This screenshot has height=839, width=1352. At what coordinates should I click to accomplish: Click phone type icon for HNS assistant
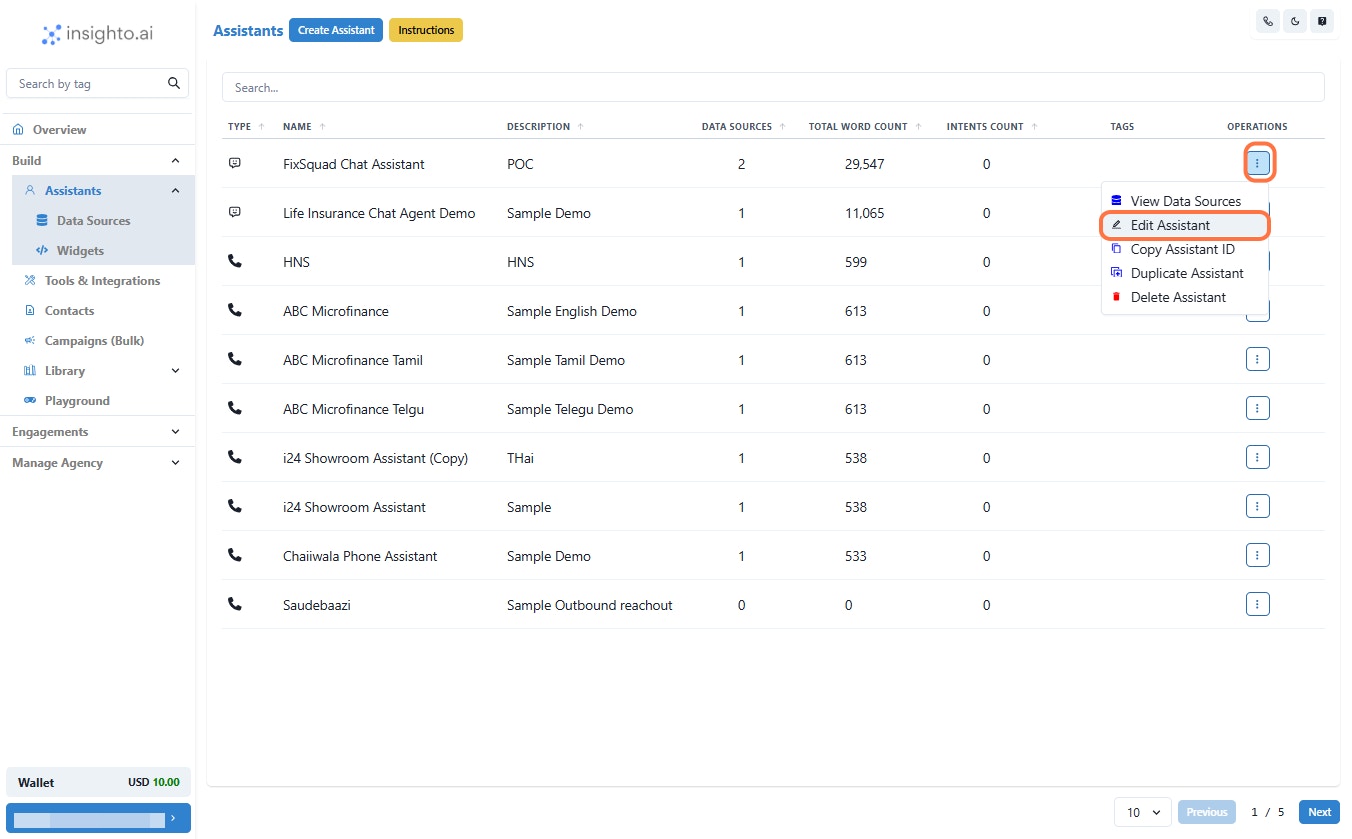pyautogui.click(x=235, y=261)
